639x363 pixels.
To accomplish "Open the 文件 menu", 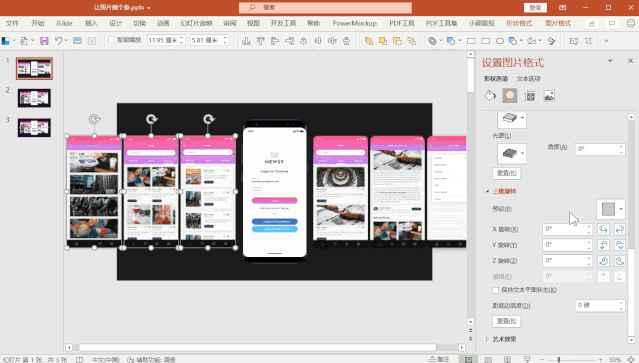I will coord(12,23).
